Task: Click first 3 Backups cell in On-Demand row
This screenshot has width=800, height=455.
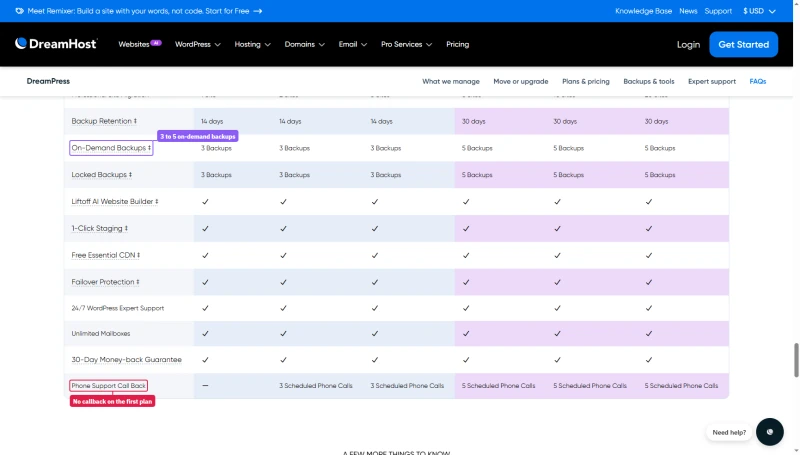Action: [216, 148]
